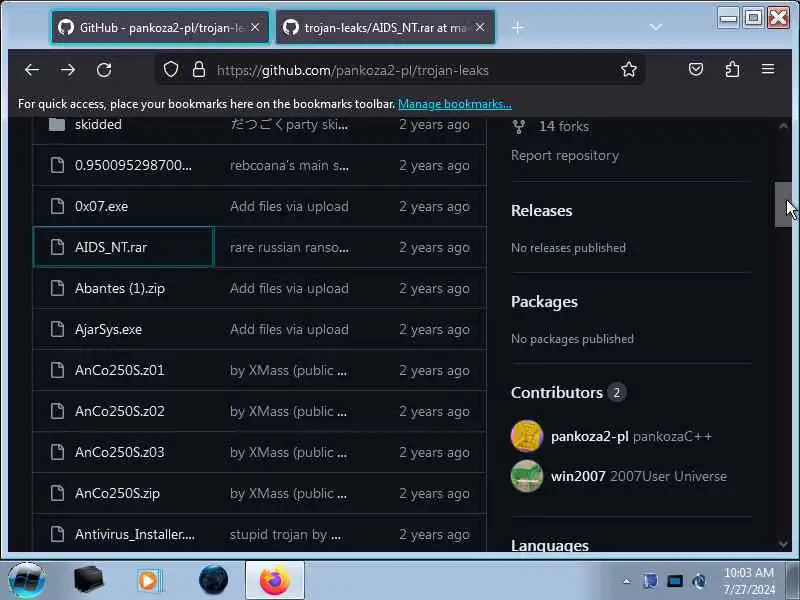Image resolution: width=800 pixels, height=600 pixels.
Task: View the 14 forks link
Action: click(x=564, y=126)
